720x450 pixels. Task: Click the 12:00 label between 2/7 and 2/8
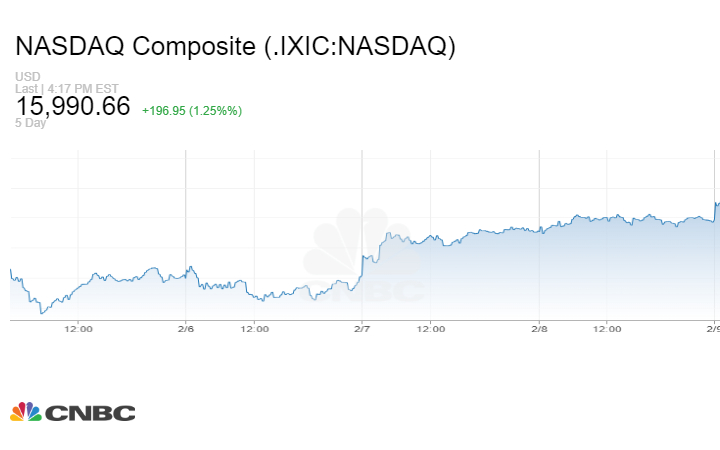pyautogui.click(x=431, y=328)
